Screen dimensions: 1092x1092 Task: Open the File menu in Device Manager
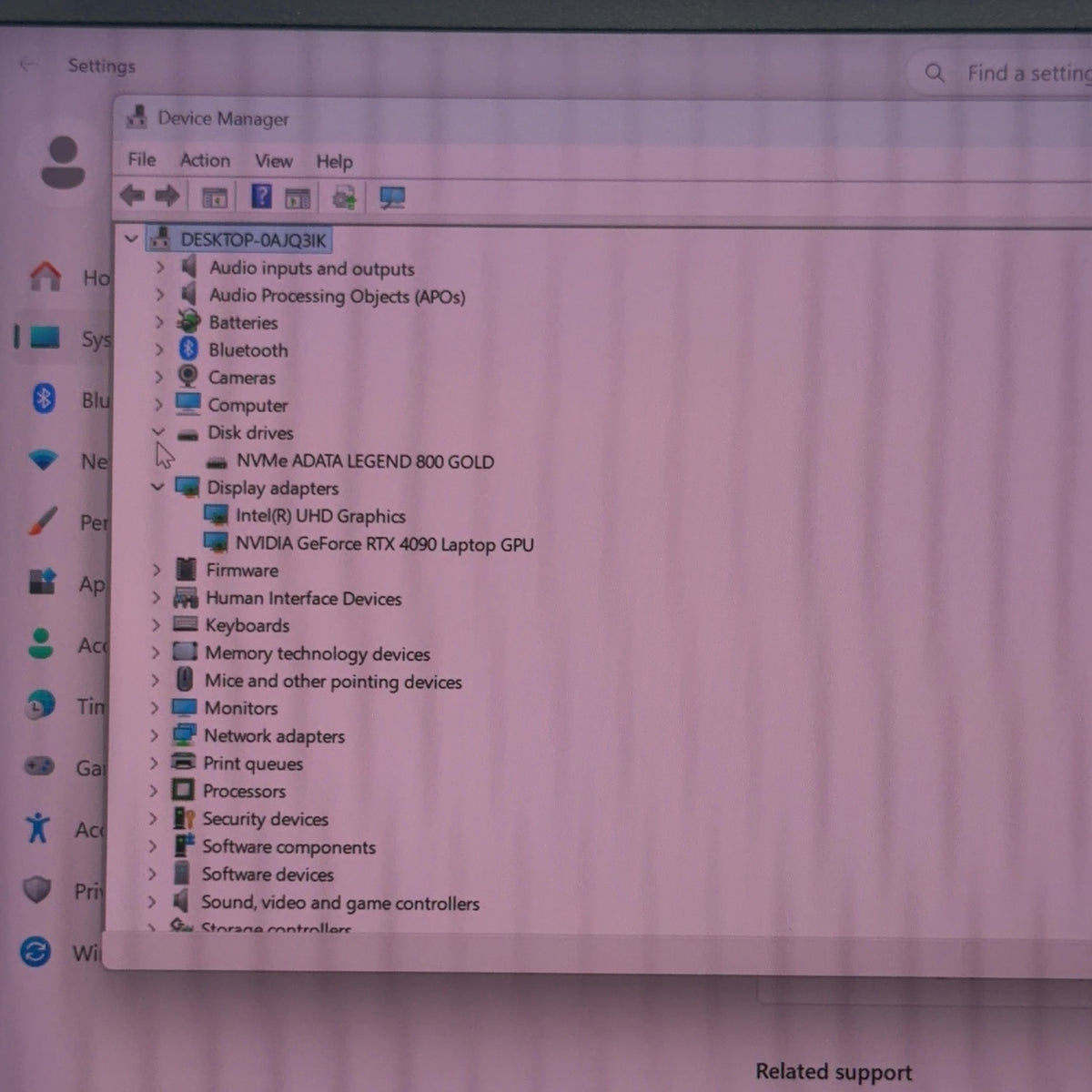click(x=142, y=159)
